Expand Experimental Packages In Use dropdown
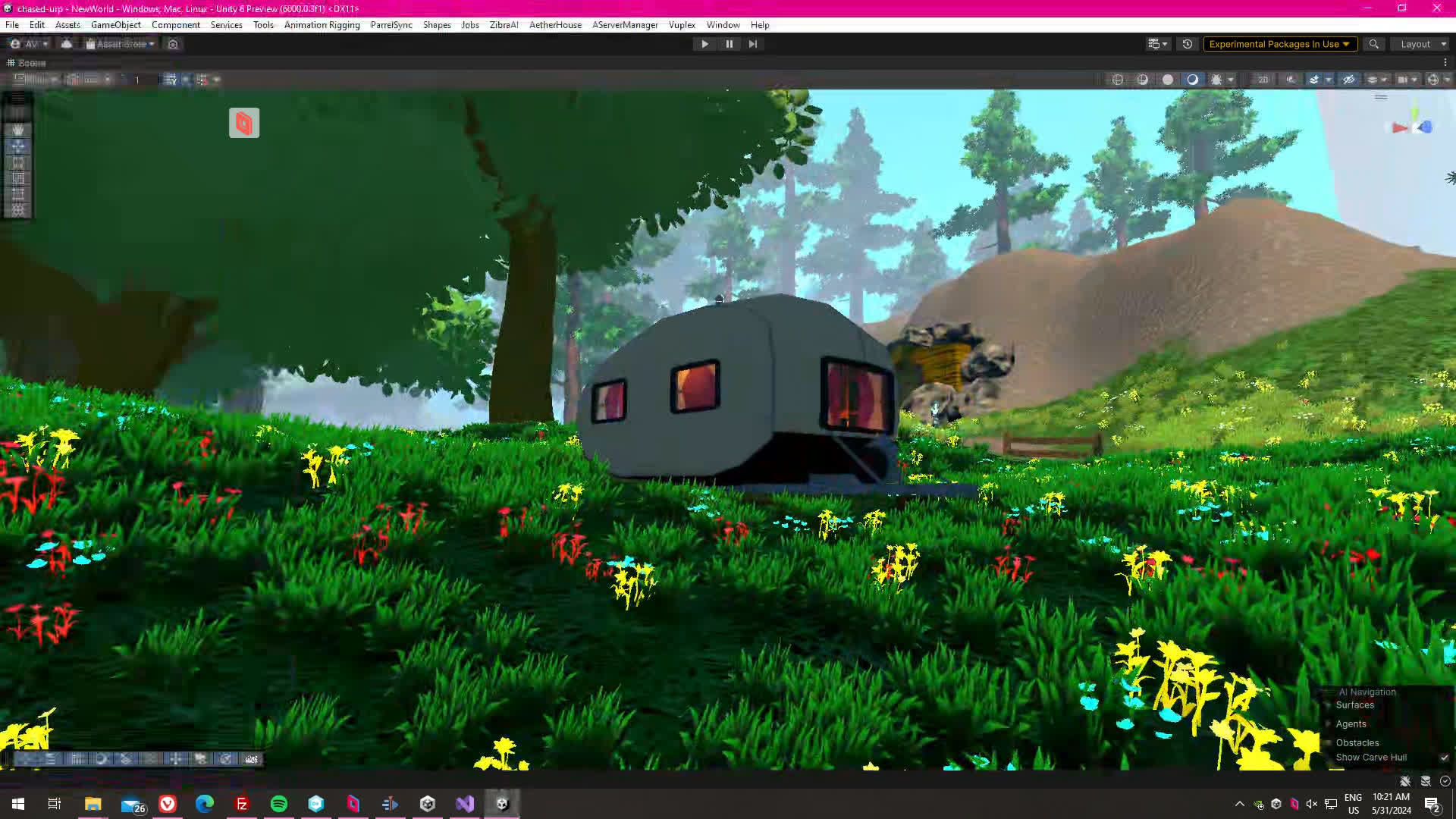This screenshot has height=819, width=1456. coord(1279,44)
